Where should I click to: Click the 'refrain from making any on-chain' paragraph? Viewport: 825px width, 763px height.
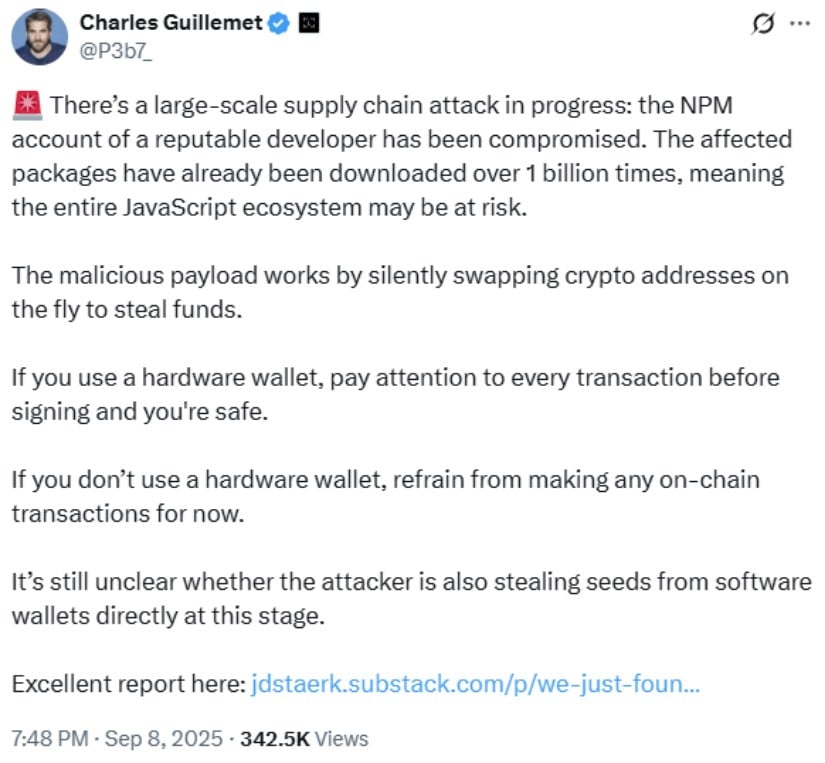click(386, 496)
